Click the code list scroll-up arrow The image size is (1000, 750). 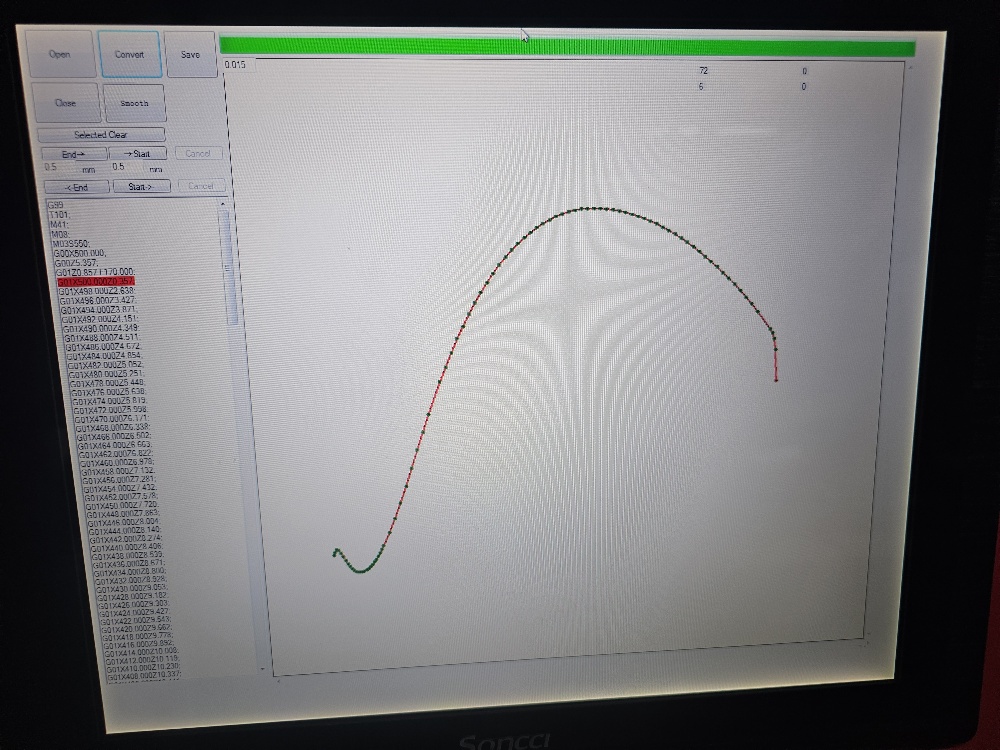(x=223, y=204)
